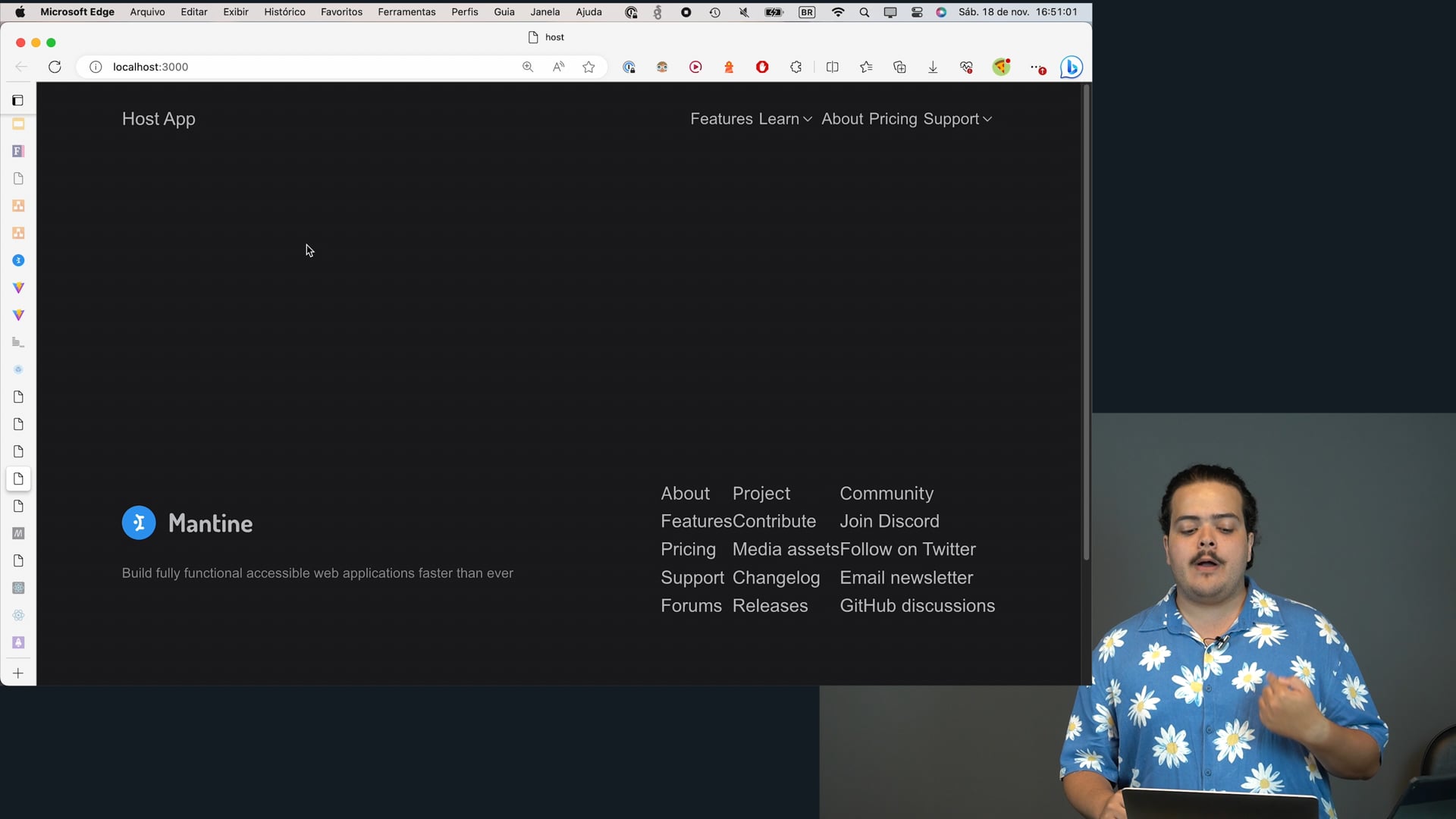1456x819 pixels.
Task: Toggle the vertical tabs pane icon
Action: tap(18, 100)
